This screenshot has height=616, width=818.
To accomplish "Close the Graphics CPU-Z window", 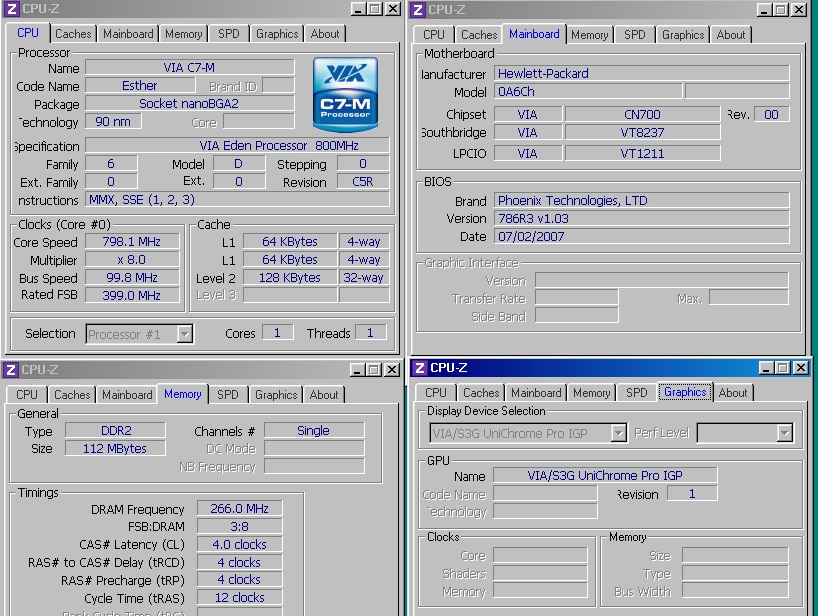I will click(800, 368).
